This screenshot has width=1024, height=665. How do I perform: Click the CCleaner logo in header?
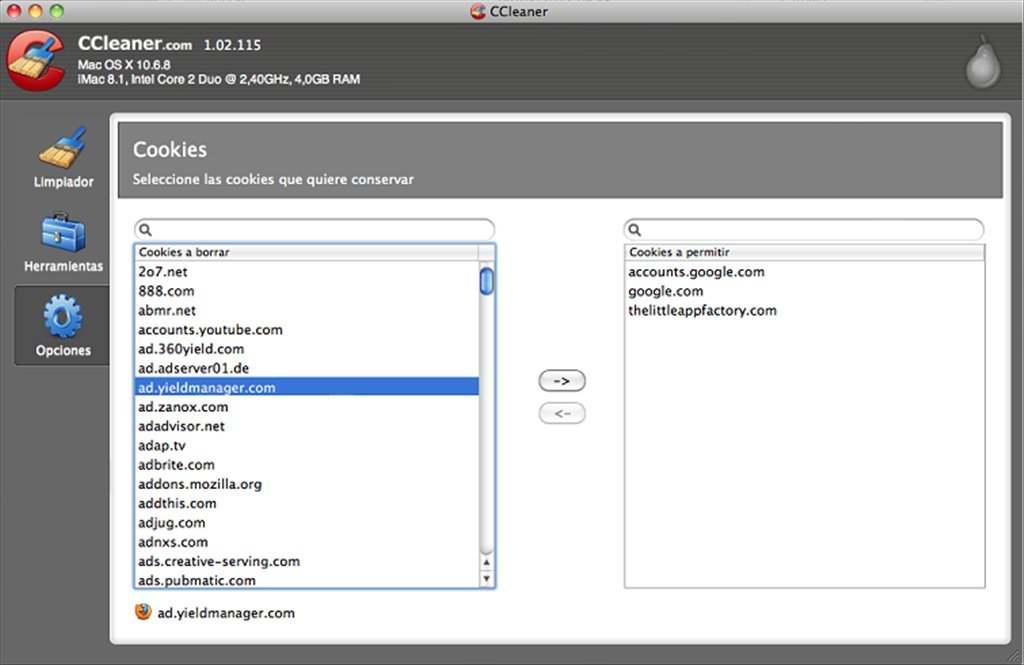point(36,60)
